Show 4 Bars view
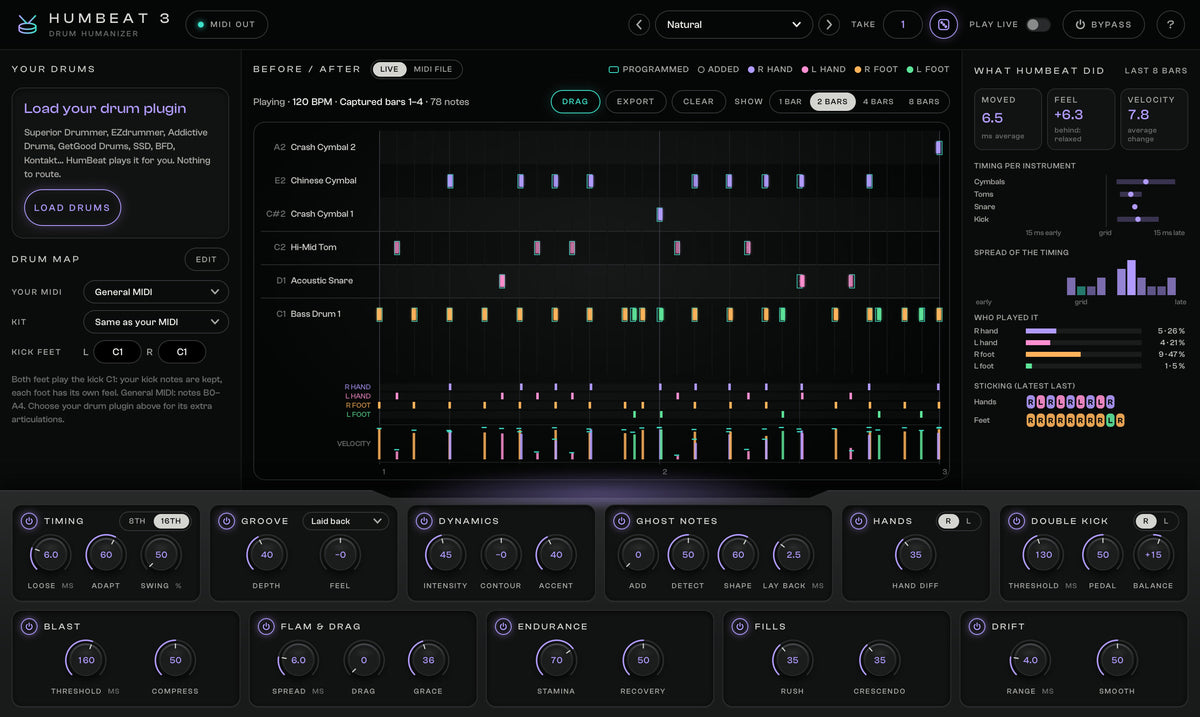1200x717 pixels. tap(878, 101)
